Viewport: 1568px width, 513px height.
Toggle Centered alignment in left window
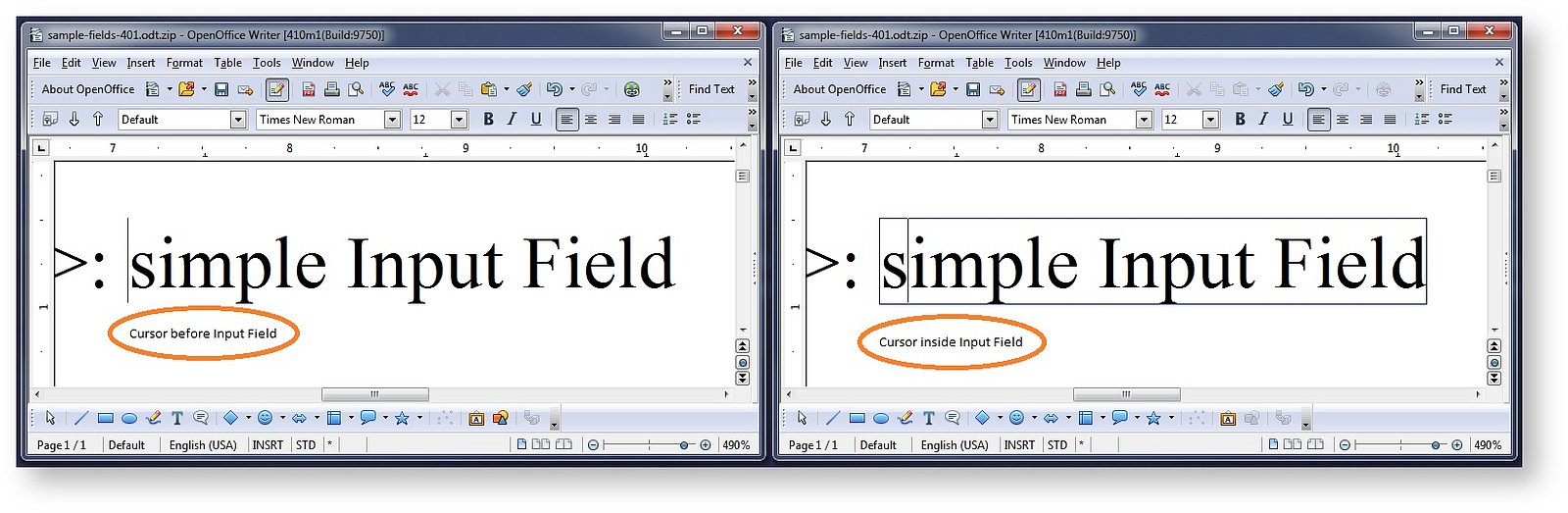pyautogui.click(x=591, y=120)
